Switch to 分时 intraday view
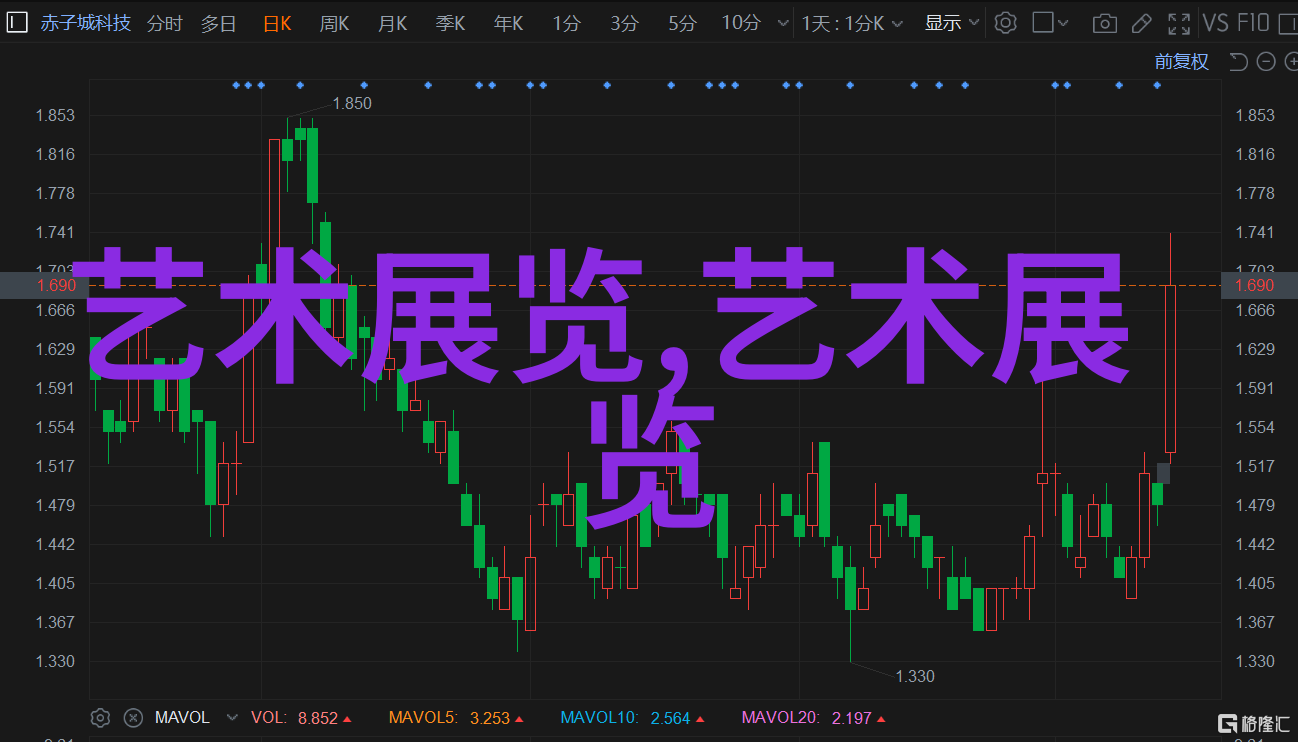The image size is (1298, 742). tap(165, 22)
